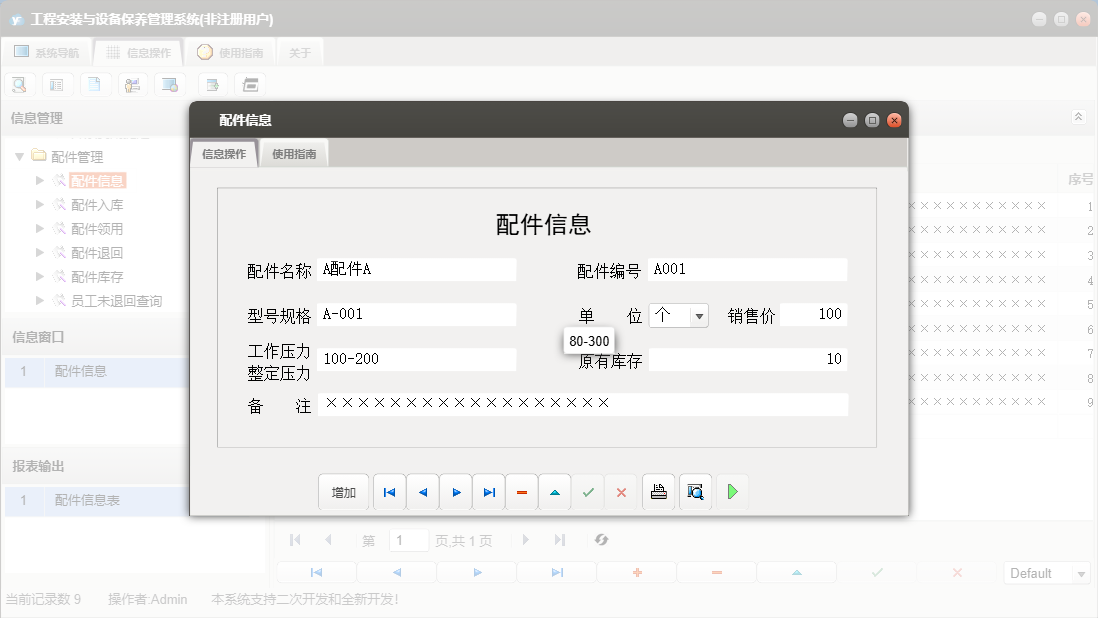Go to the next record arrow

pos(456,491)
